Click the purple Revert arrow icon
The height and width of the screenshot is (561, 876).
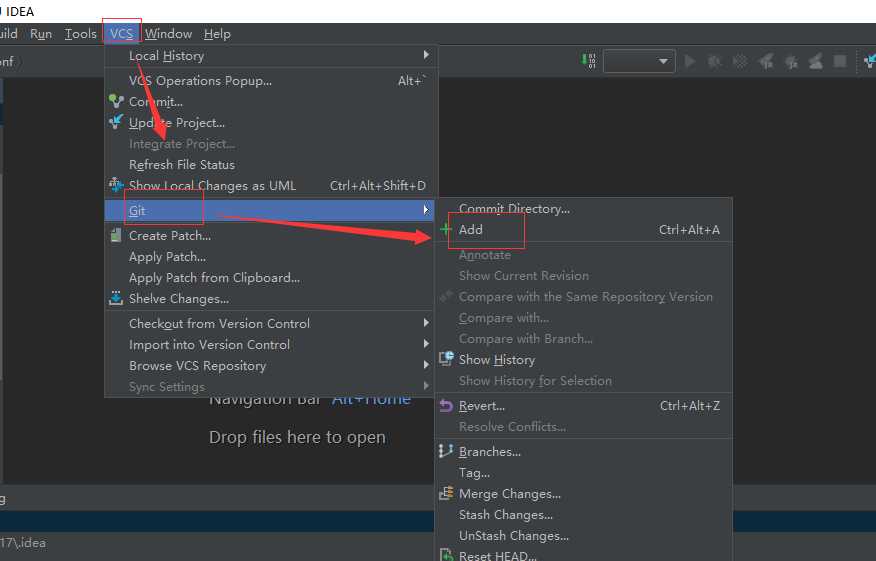(446, 405)
